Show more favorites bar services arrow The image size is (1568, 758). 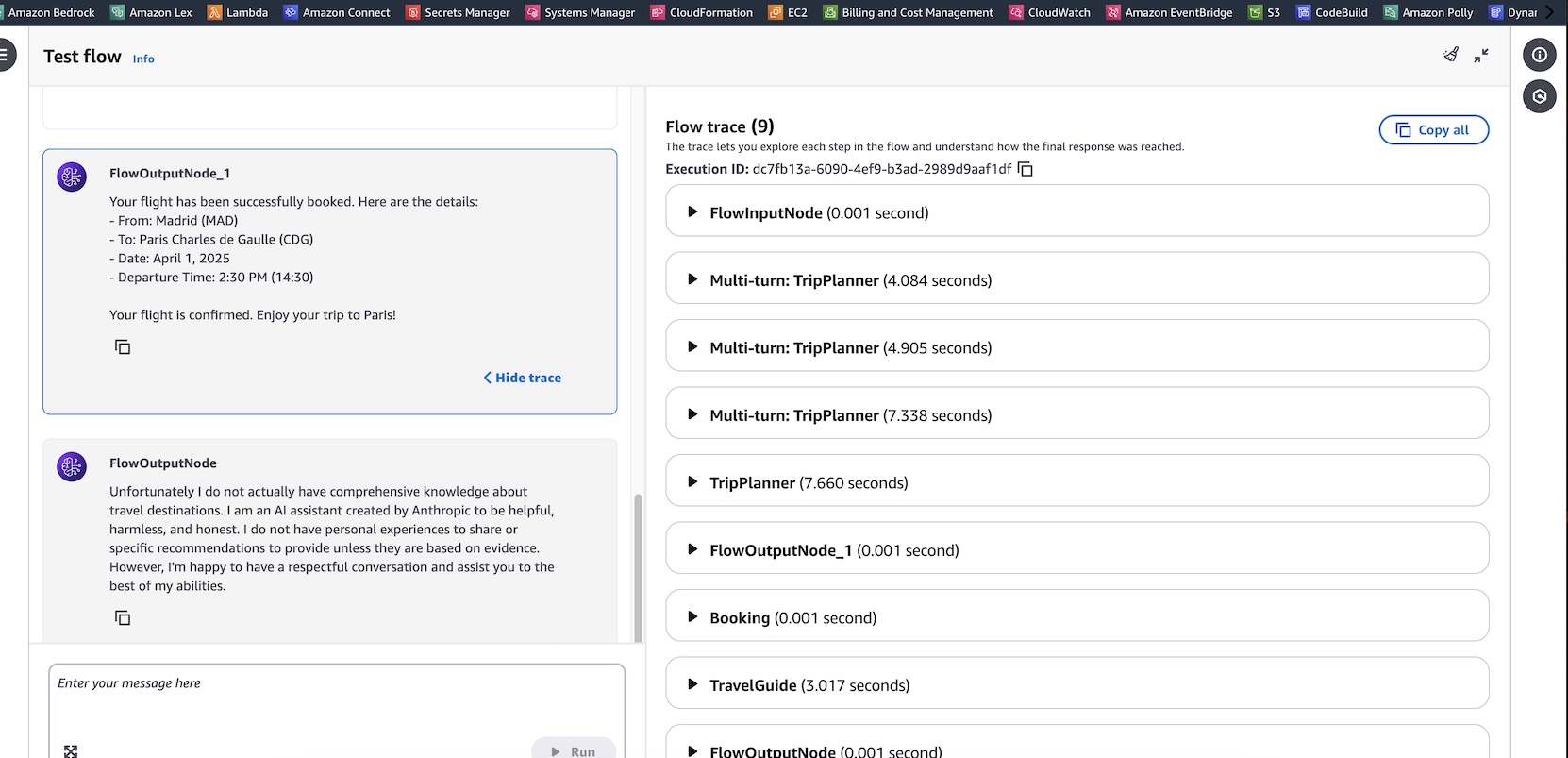click(x=1548, y=12)
